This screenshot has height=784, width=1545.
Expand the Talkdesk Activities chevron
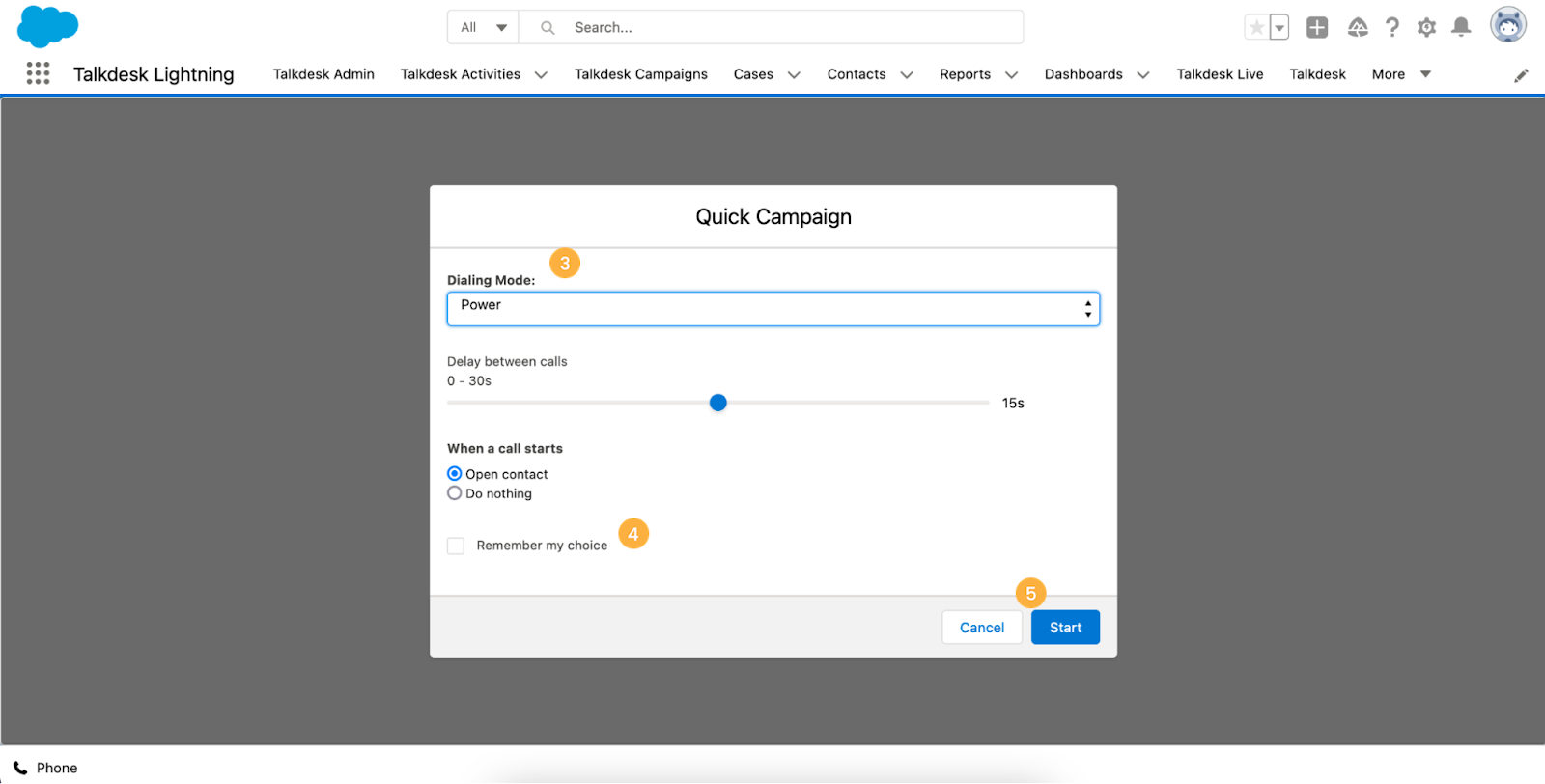pyautogui.click(x=541, y=75)
